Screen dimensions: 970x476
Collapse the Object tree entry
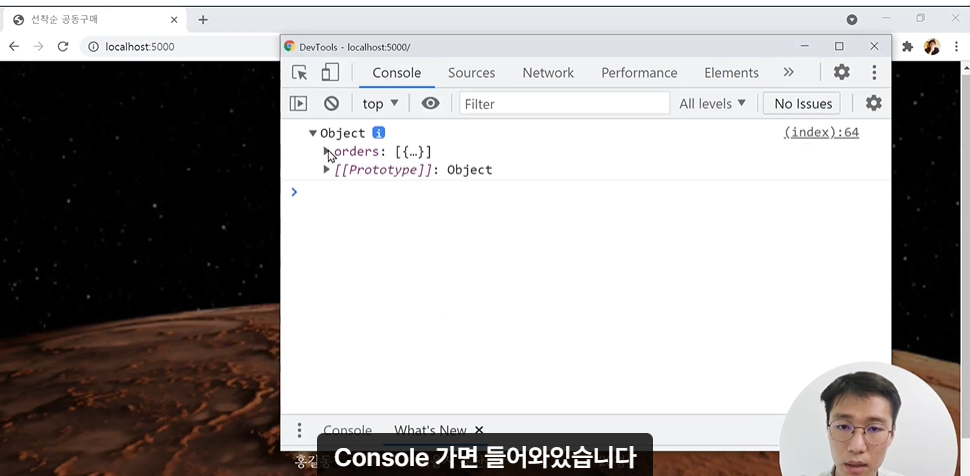[x=313, y=133]
